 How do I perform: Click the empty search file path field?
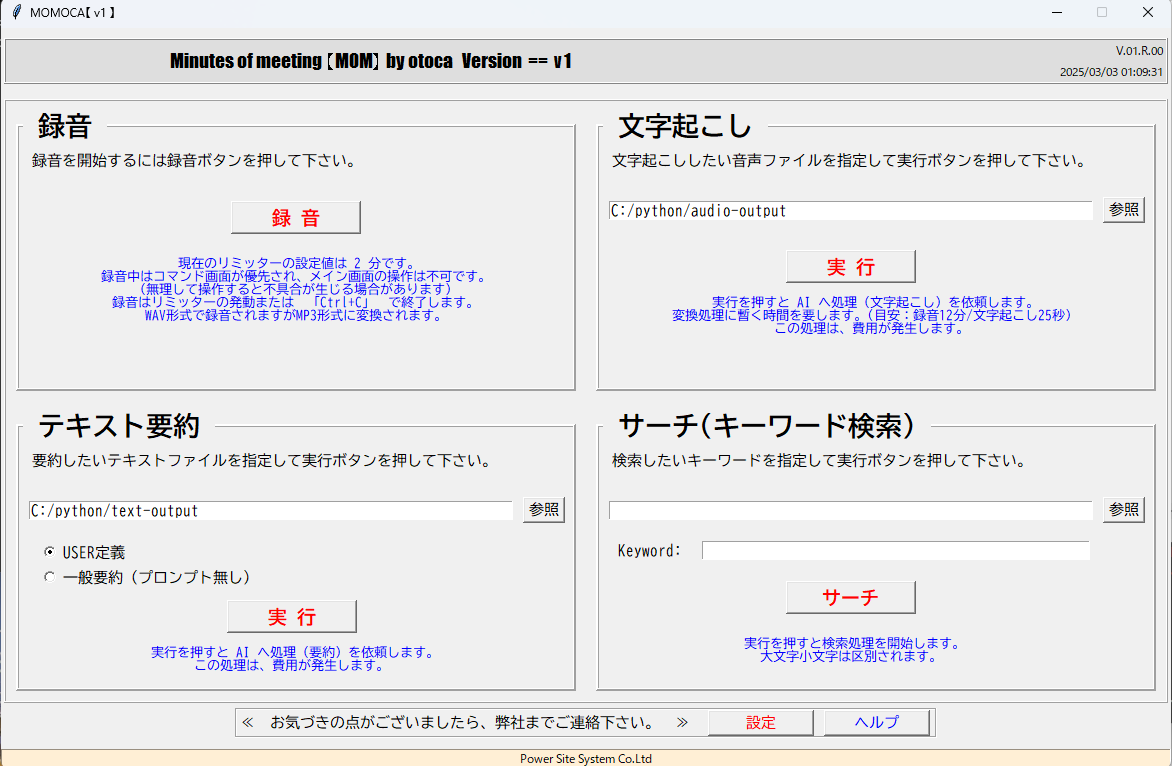pos(850,510)
